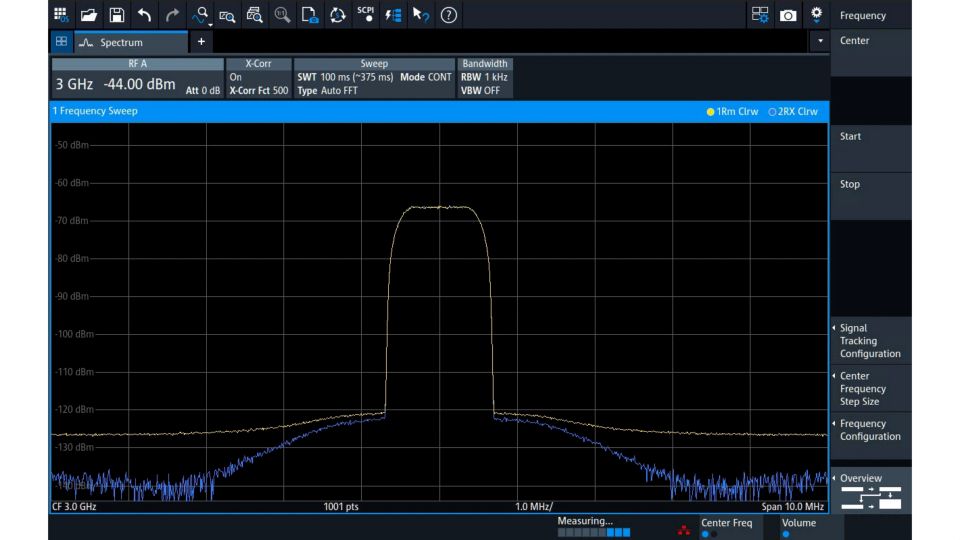Image resolution: width=960 pixels, height=540 pixels.
Task: Select the 1Rm Clrw trace label
Action: (x=732, y=111)
